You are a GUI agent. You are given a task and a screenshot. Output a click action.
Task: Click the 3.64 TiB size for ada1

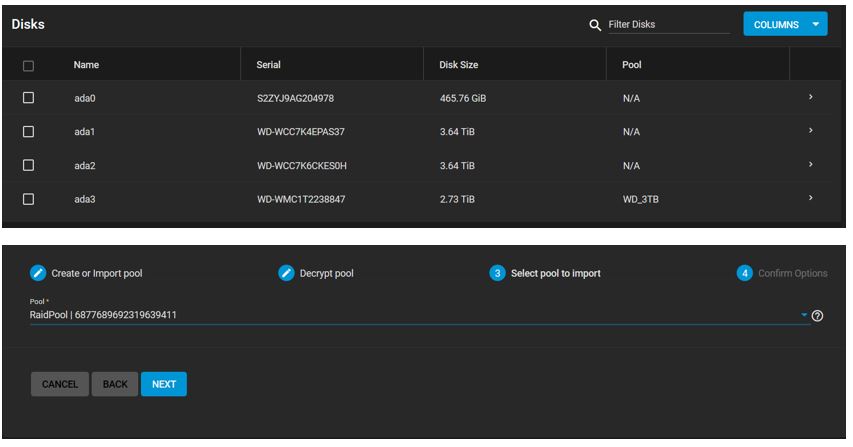point(457,132)
